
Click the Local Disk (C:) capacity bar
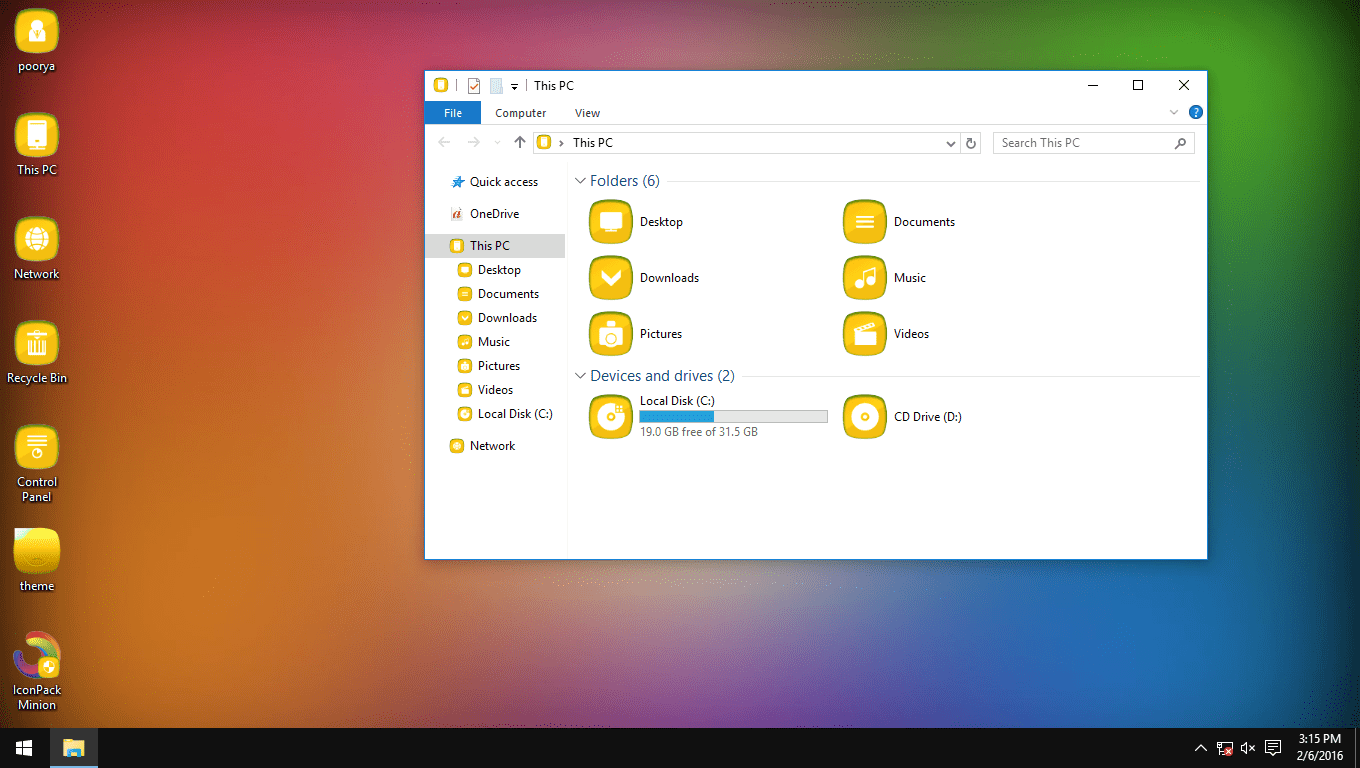point(733,416)
